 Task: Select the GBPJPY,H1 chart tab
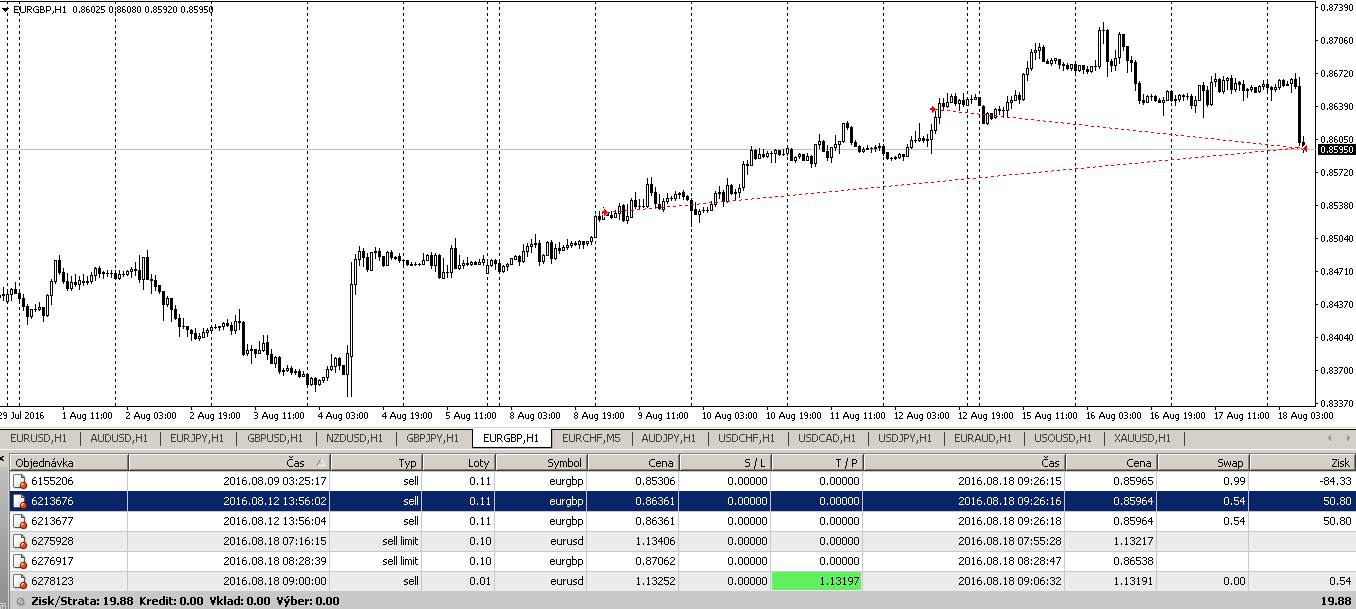[x=433, y=438]
